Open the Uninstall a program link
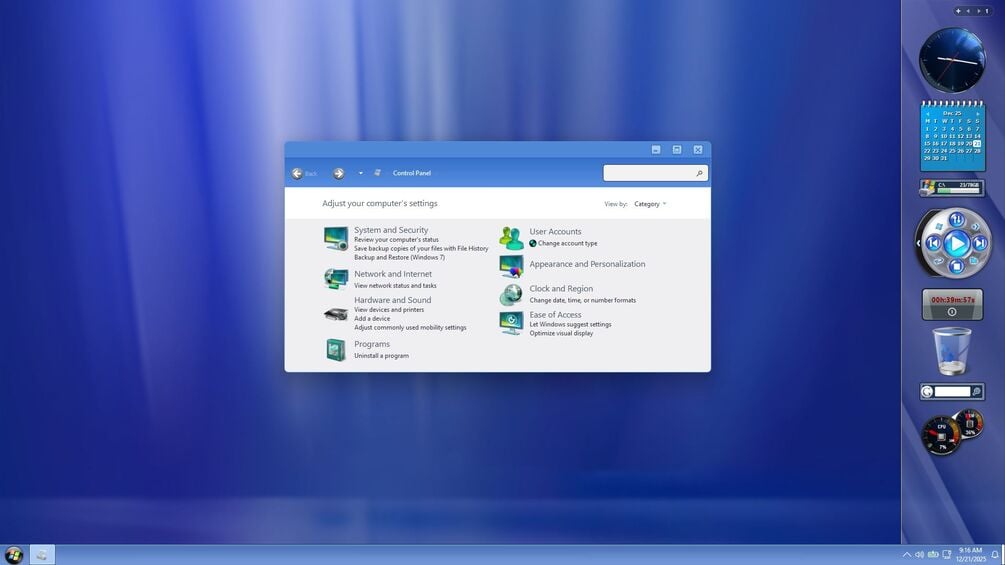The image size is (1005, 565). [381, 356]
